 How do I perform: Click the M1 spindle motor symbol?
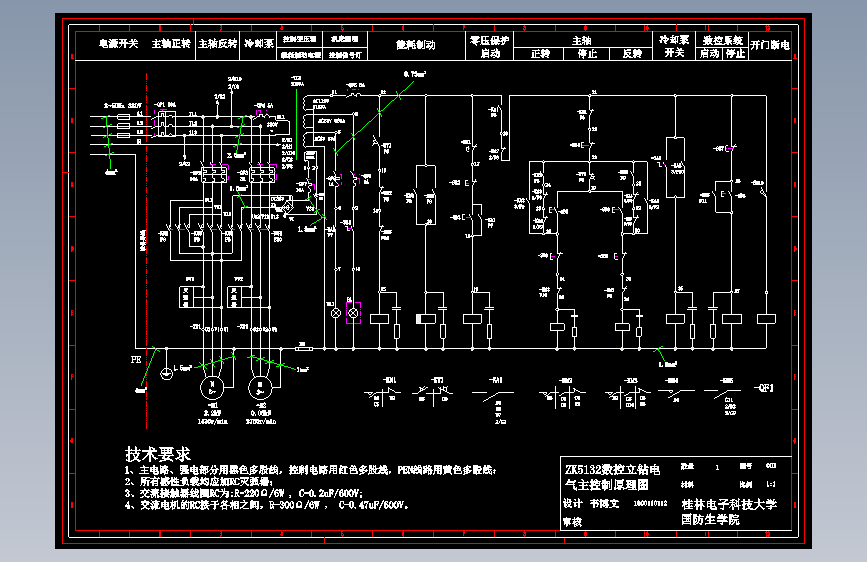(212, 388)
